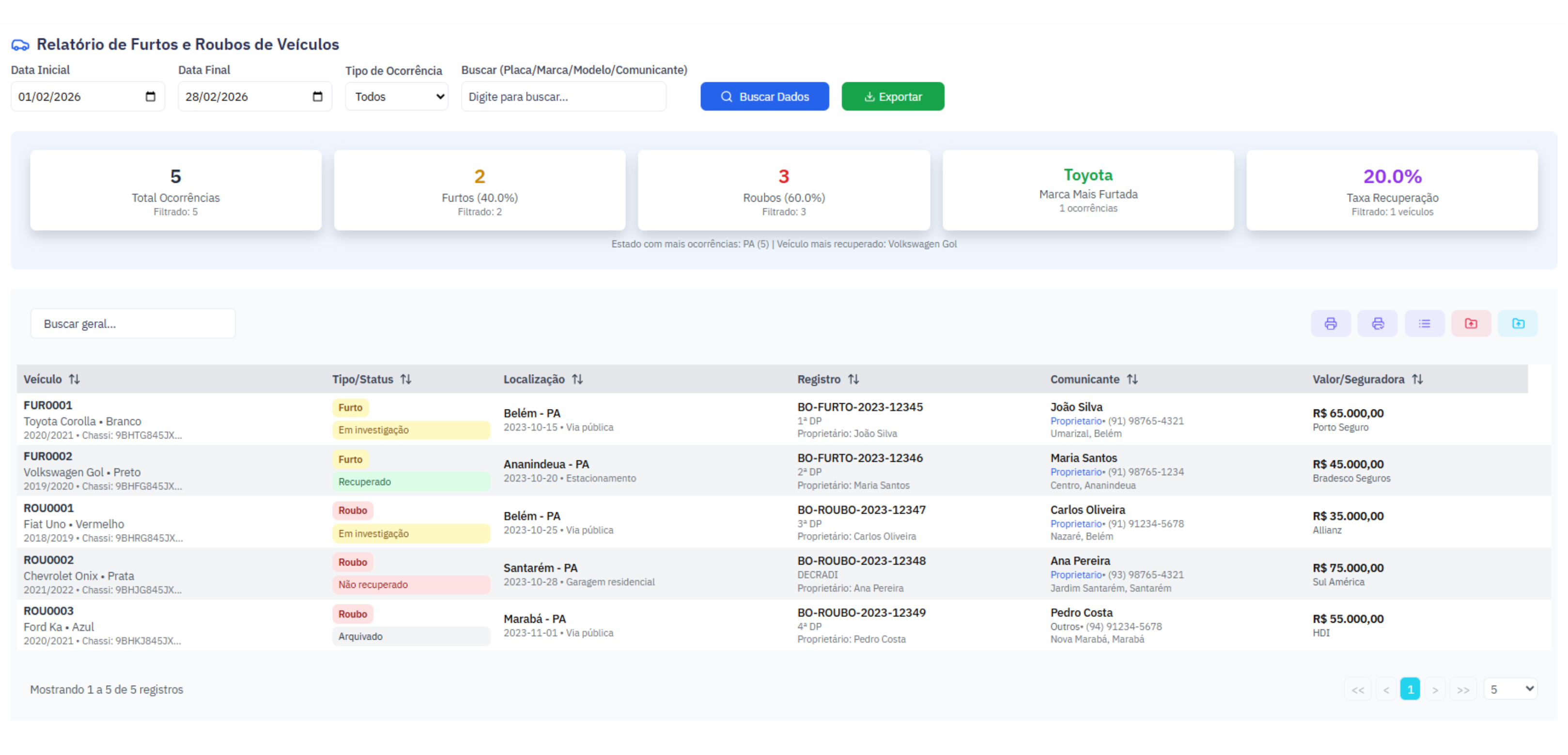Image resolution: width=1568 pixels, height=755 pixels.
Task: Click Proprietario link for Maria Santos
Action: pyautogui.click(x=1075, y=472)
